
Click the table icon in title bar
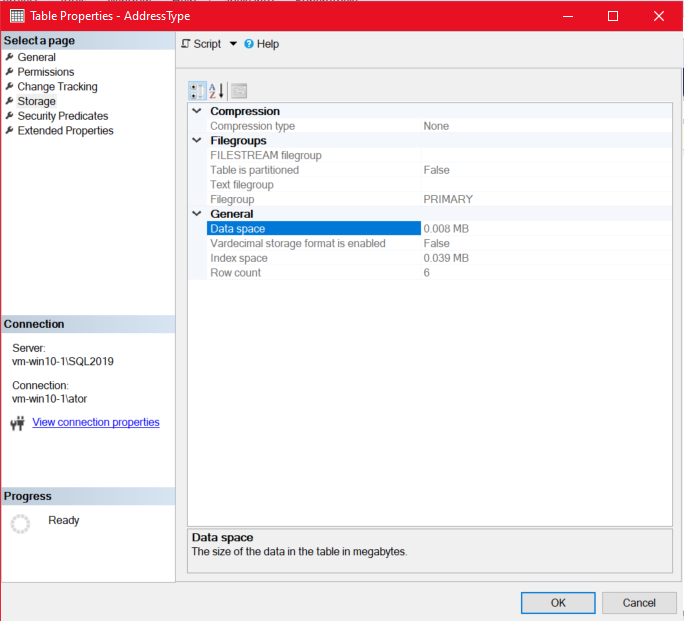click(17, 16)
